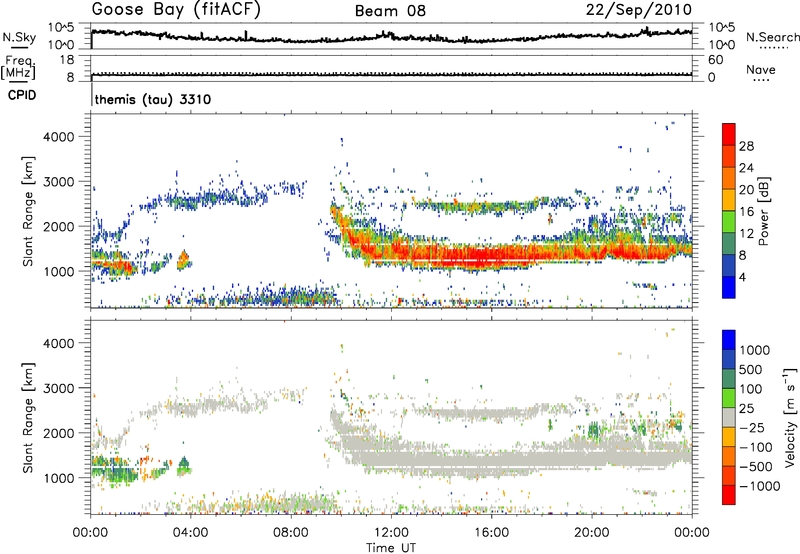
Task: Click the frequency trace line in the Freq panel
Action: click(391, 74)
